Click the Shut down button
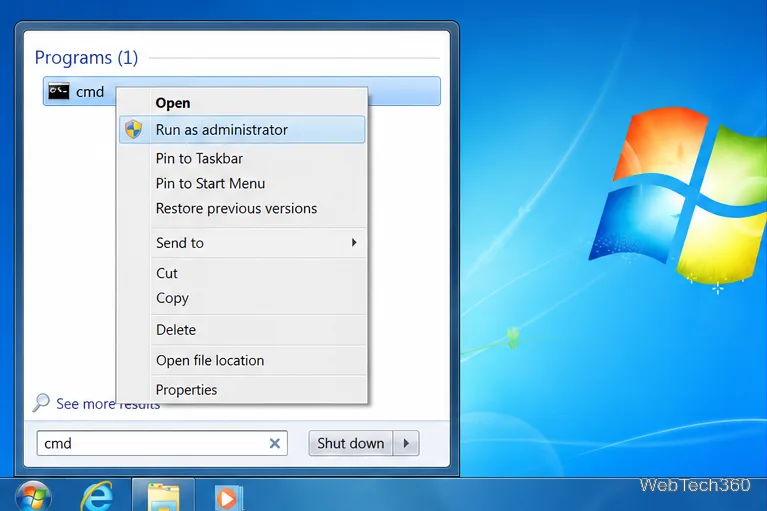Screen dimensions: 767x511 click(x=351, y=443)
